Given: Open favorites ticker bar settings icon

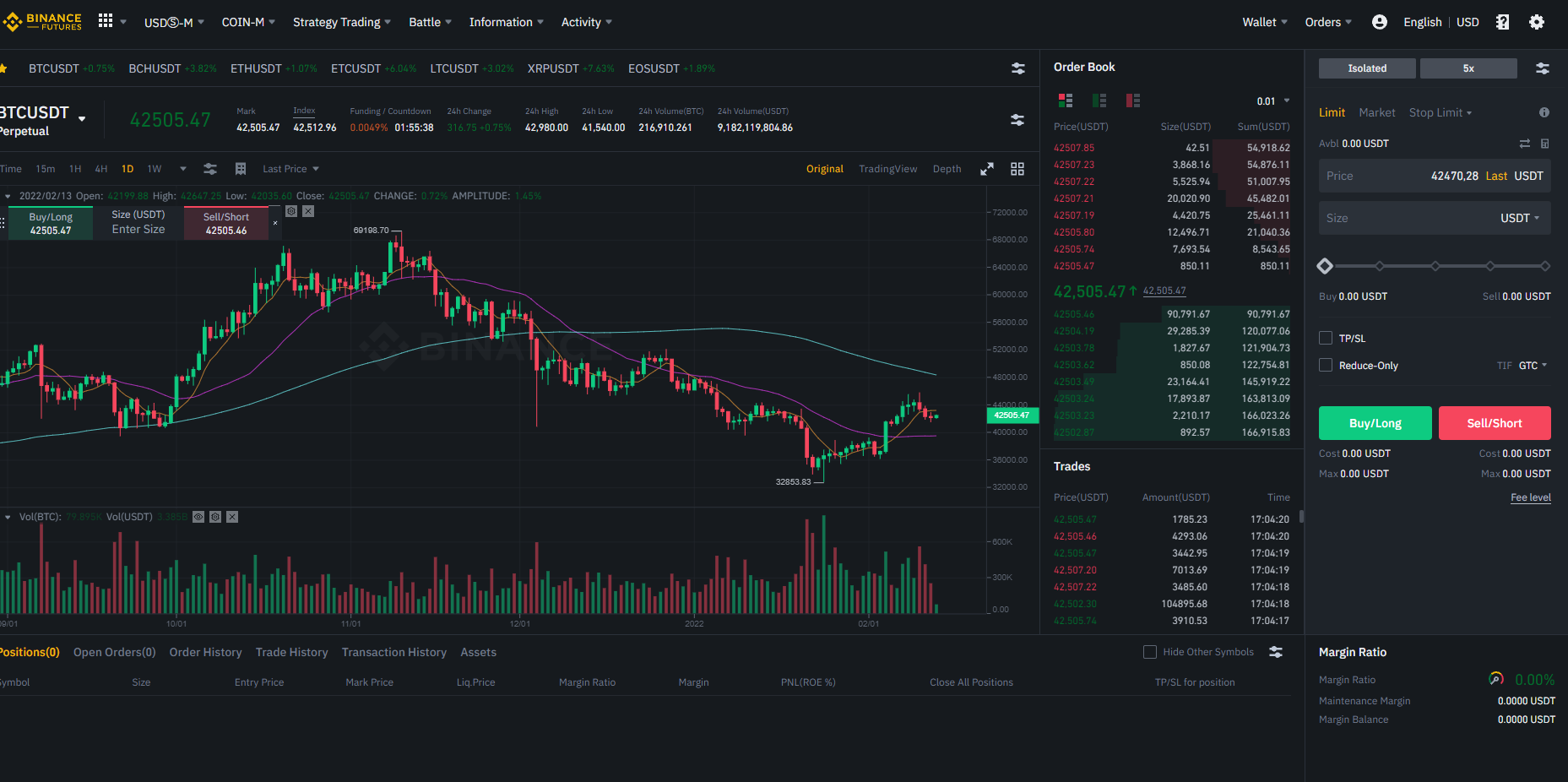Looking at the screenshot, I should pyautogui.click(x=1018, y=68).
